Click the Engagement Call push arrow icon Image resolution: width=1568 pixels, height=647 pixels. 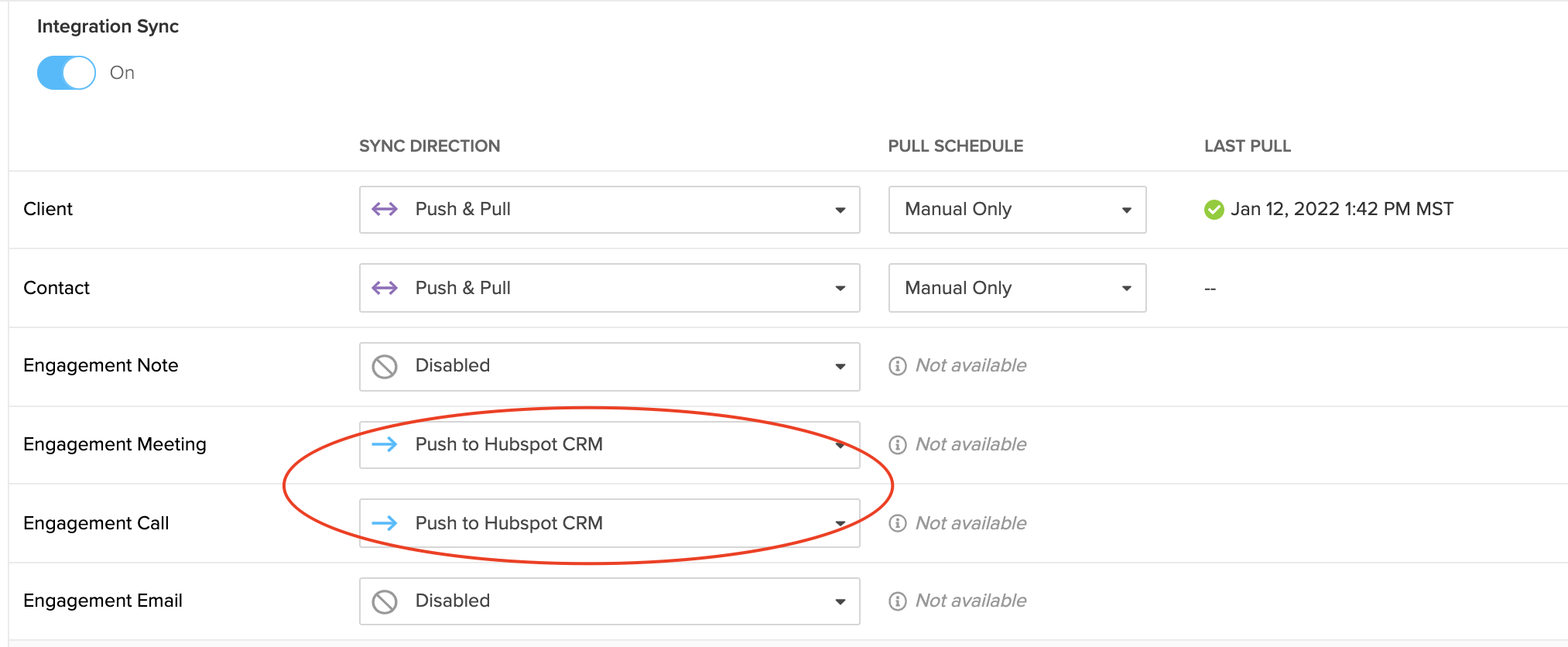(385, 523)
